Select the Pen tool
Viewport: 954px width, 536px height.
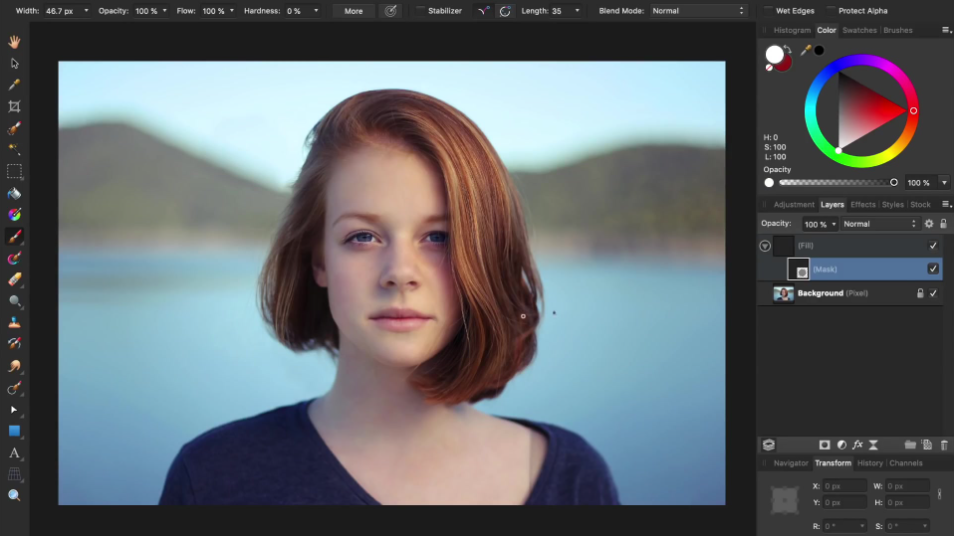(14, 388)
